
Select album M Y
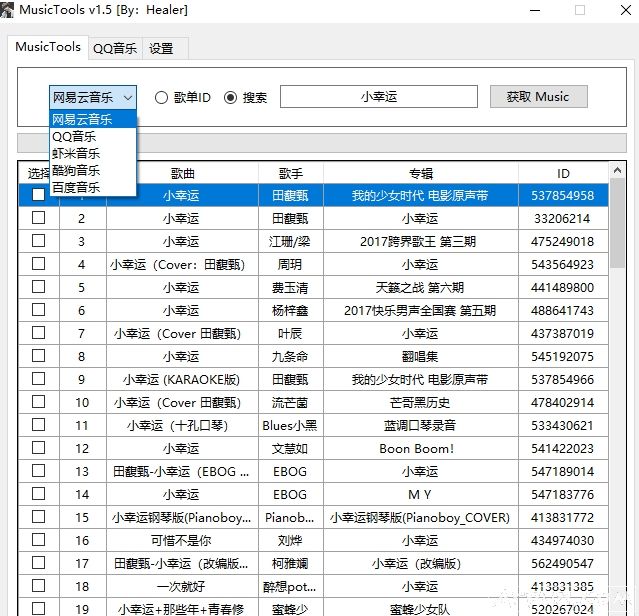tap(420, 495)
